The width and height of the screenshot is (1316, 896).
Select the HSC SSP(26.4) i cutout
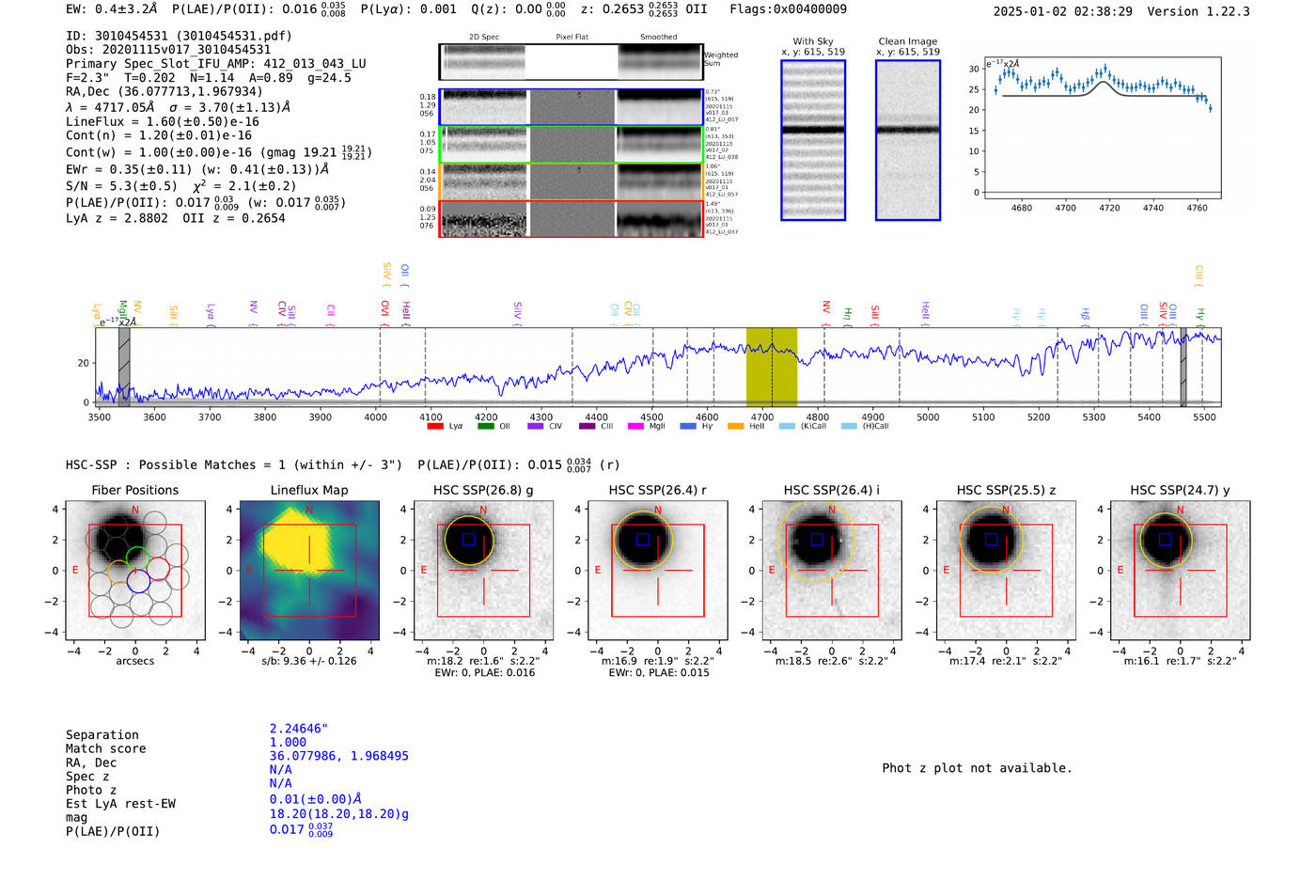[x=832, y=571]
